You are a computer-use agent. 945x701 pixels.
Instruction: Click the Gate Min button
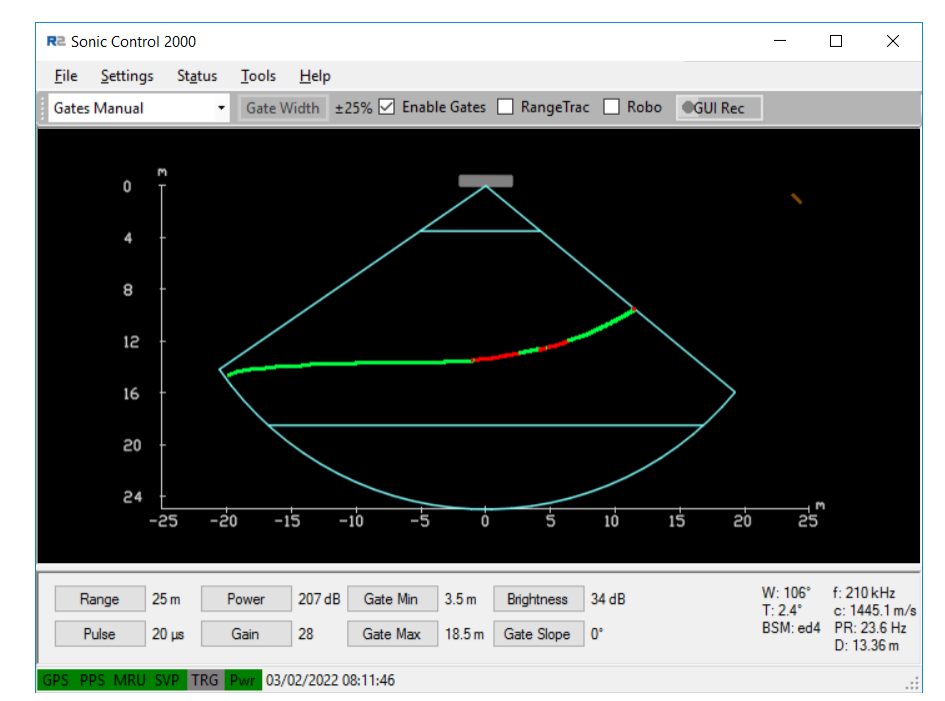392,599
